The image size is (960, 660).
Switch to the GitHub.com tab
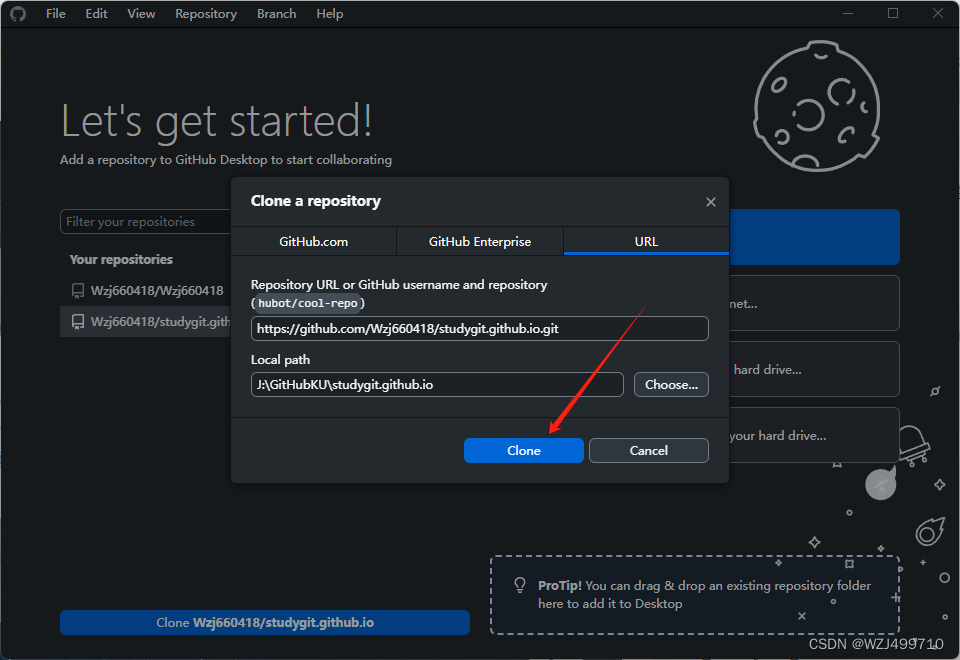pos(313,241)
